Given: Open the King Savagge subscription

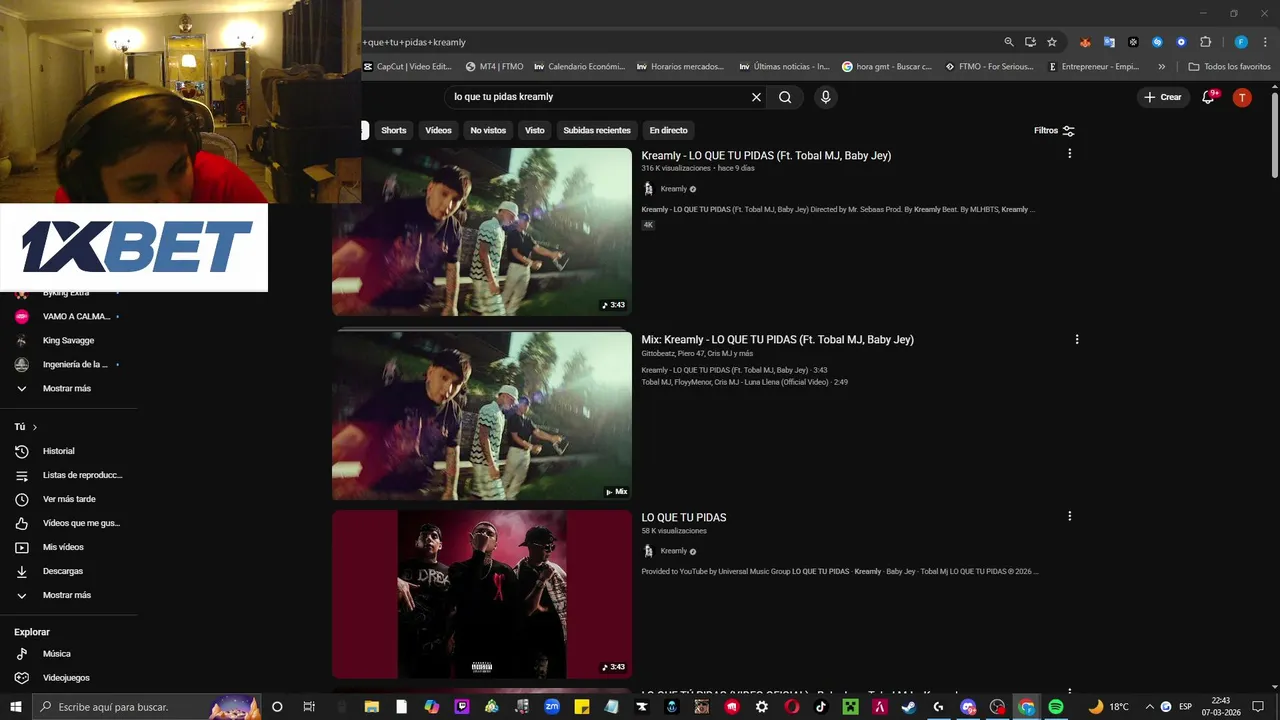Looking at the screenshot, I should 67,340.
